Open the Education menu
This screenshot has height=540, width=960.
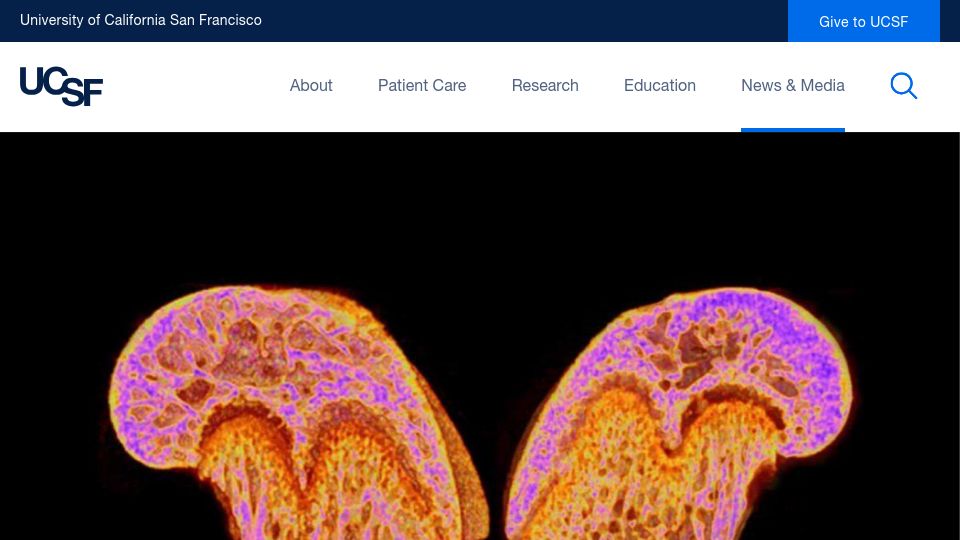pyautogui.click(x=659, y=86)
